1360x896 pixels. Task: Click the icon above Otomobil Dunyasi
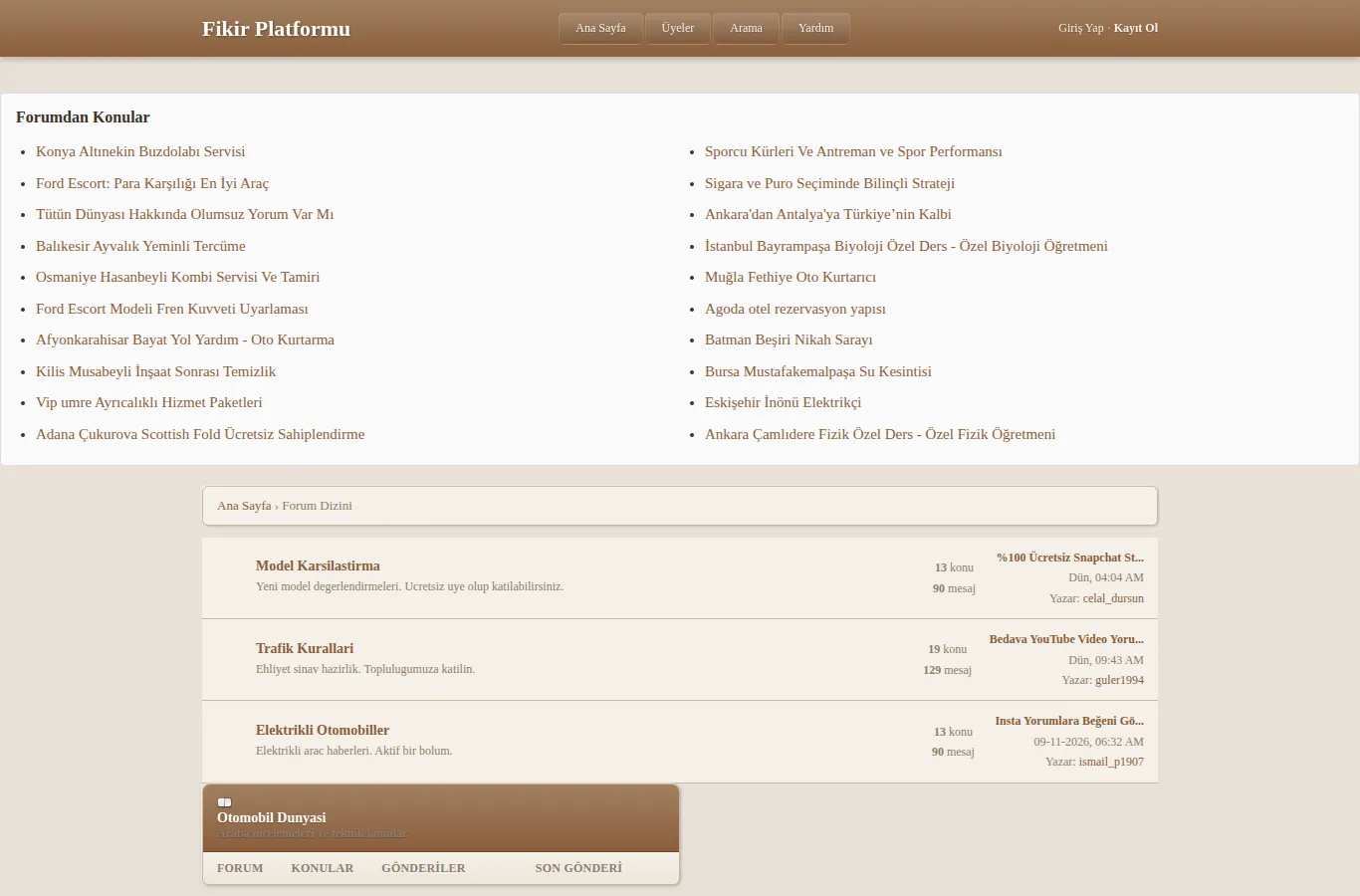(224, 802)
